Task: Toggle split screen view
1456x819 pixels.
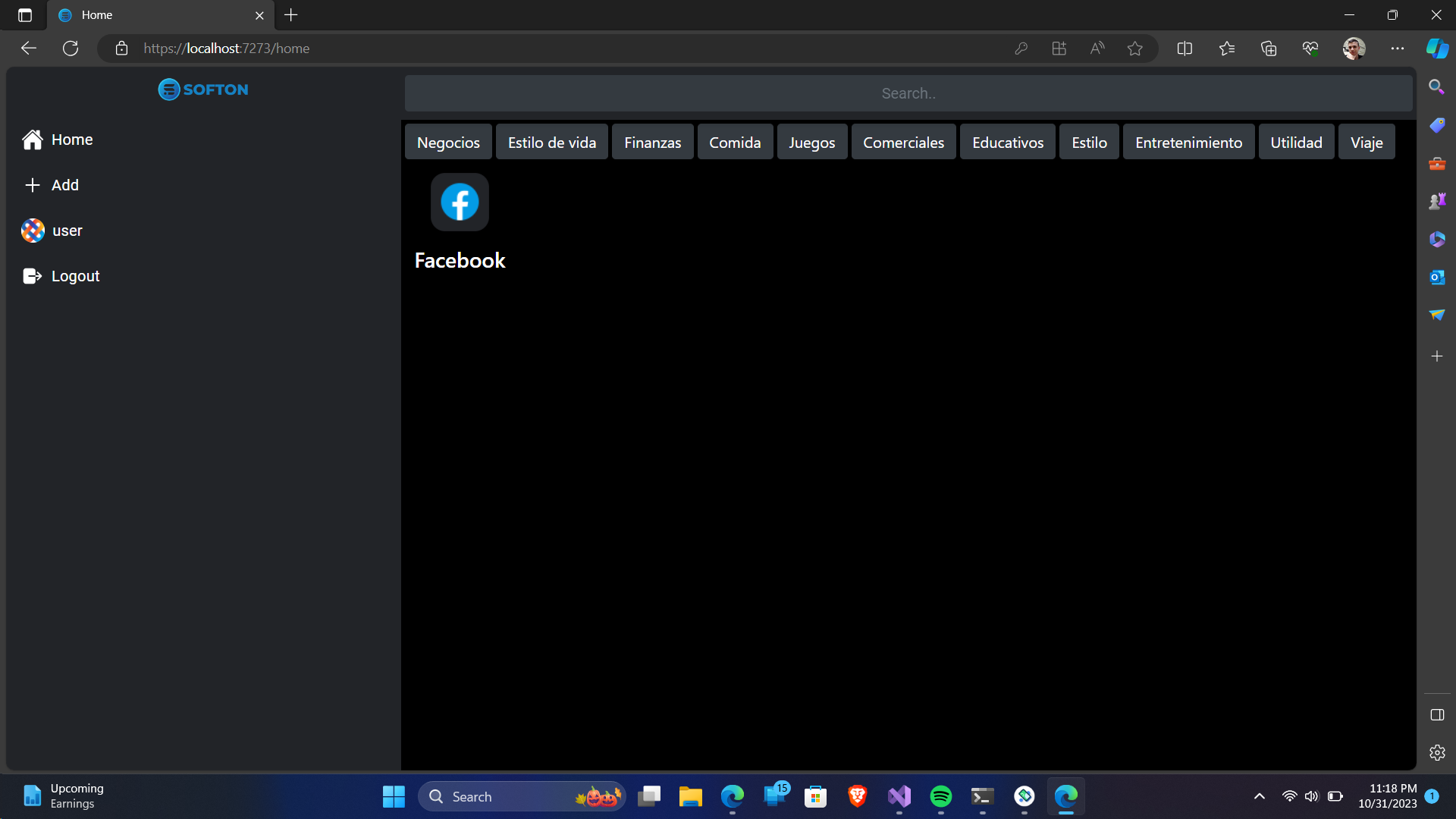Action: [x=1185, y=49]
